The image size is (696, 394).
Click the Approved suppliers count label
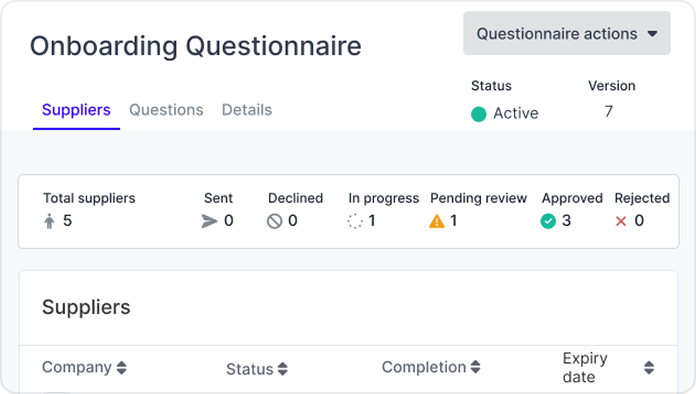pos(566,221)
